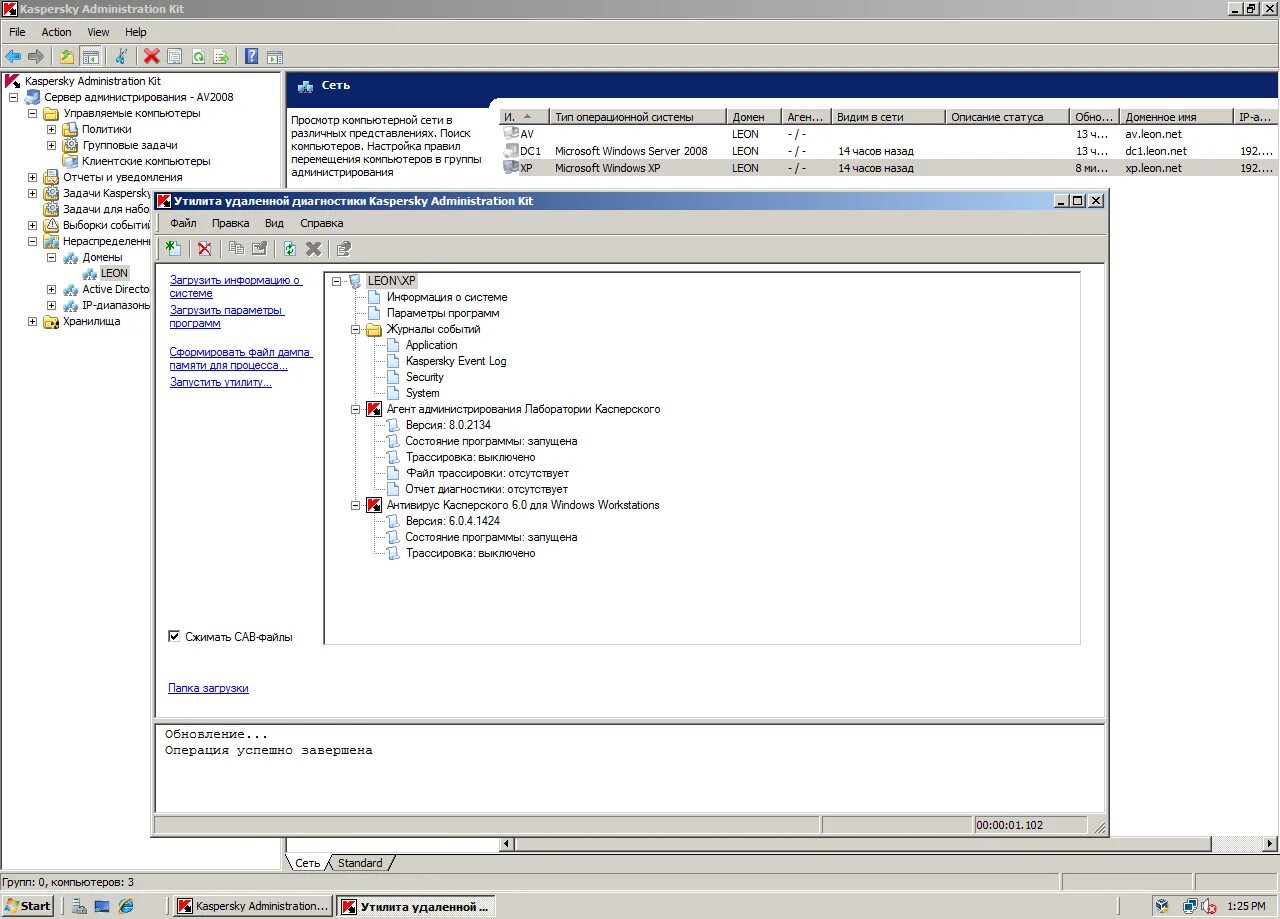This screenshot has height=919, width=1280.
Task: Select Версия: 6.0.4.1424 tree item
Action: (453, 521)
